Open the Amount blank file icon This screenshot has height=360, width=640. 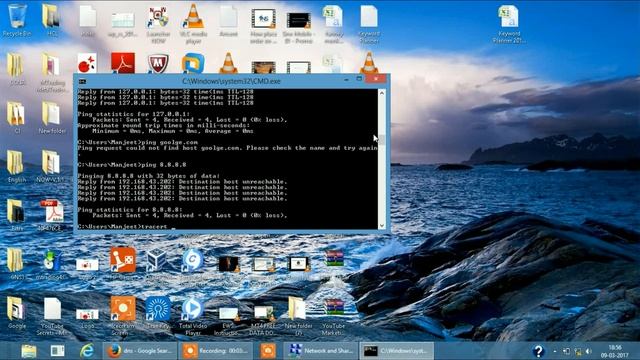228,21
